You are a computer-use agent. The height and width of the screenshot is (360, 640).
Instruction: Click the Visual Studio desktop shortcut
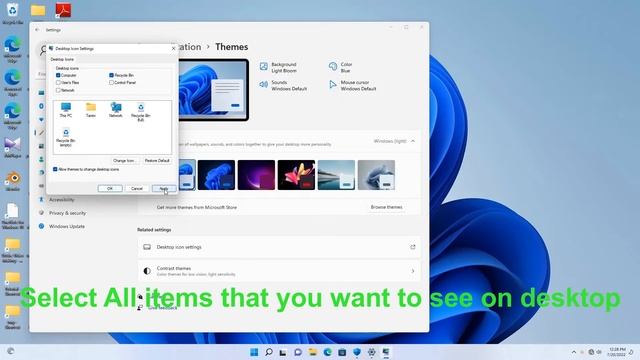pyautogui.click(x=13, y=147)
